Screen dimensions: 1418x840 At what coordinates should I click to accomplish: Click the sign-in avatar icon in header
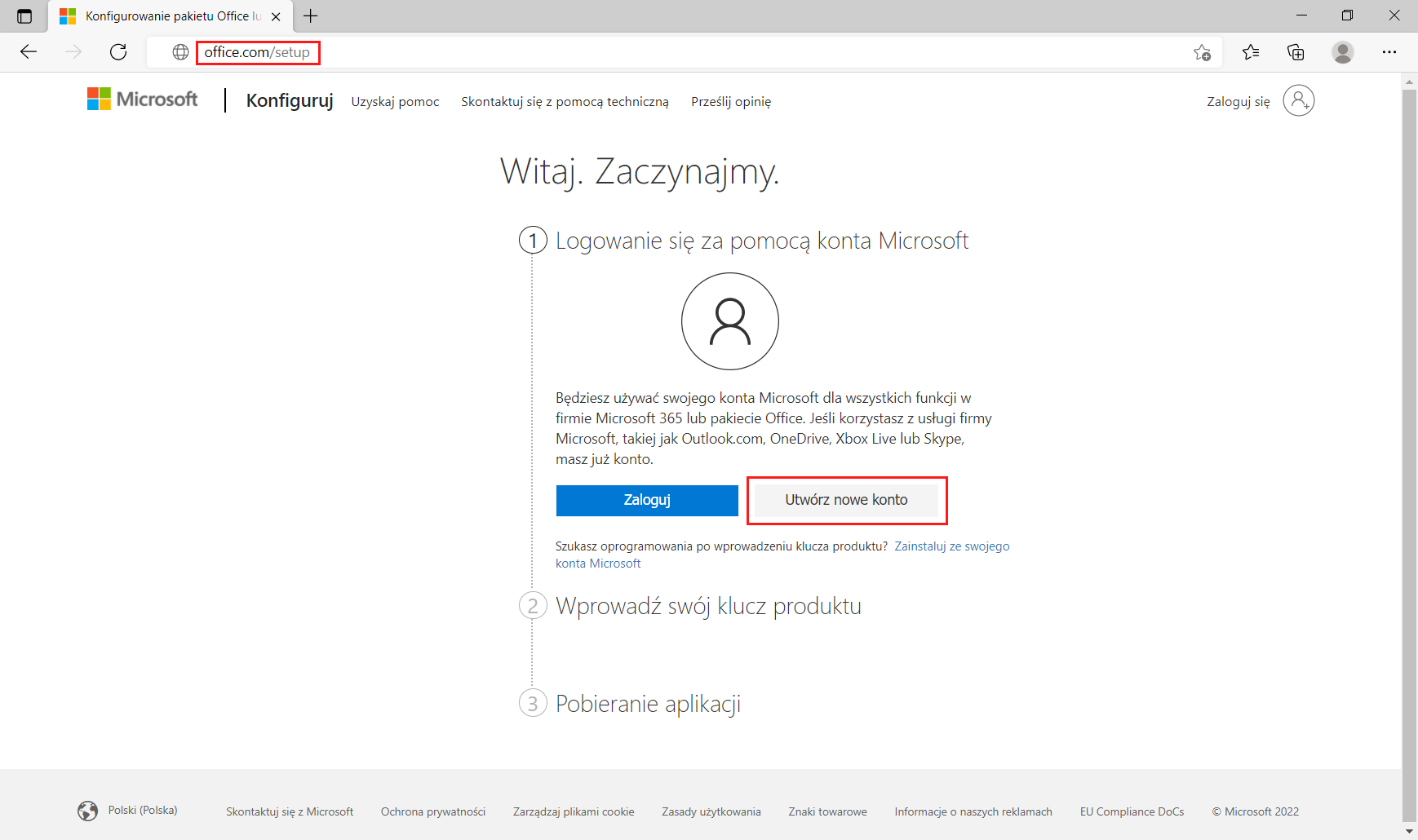click(1298, 100)
